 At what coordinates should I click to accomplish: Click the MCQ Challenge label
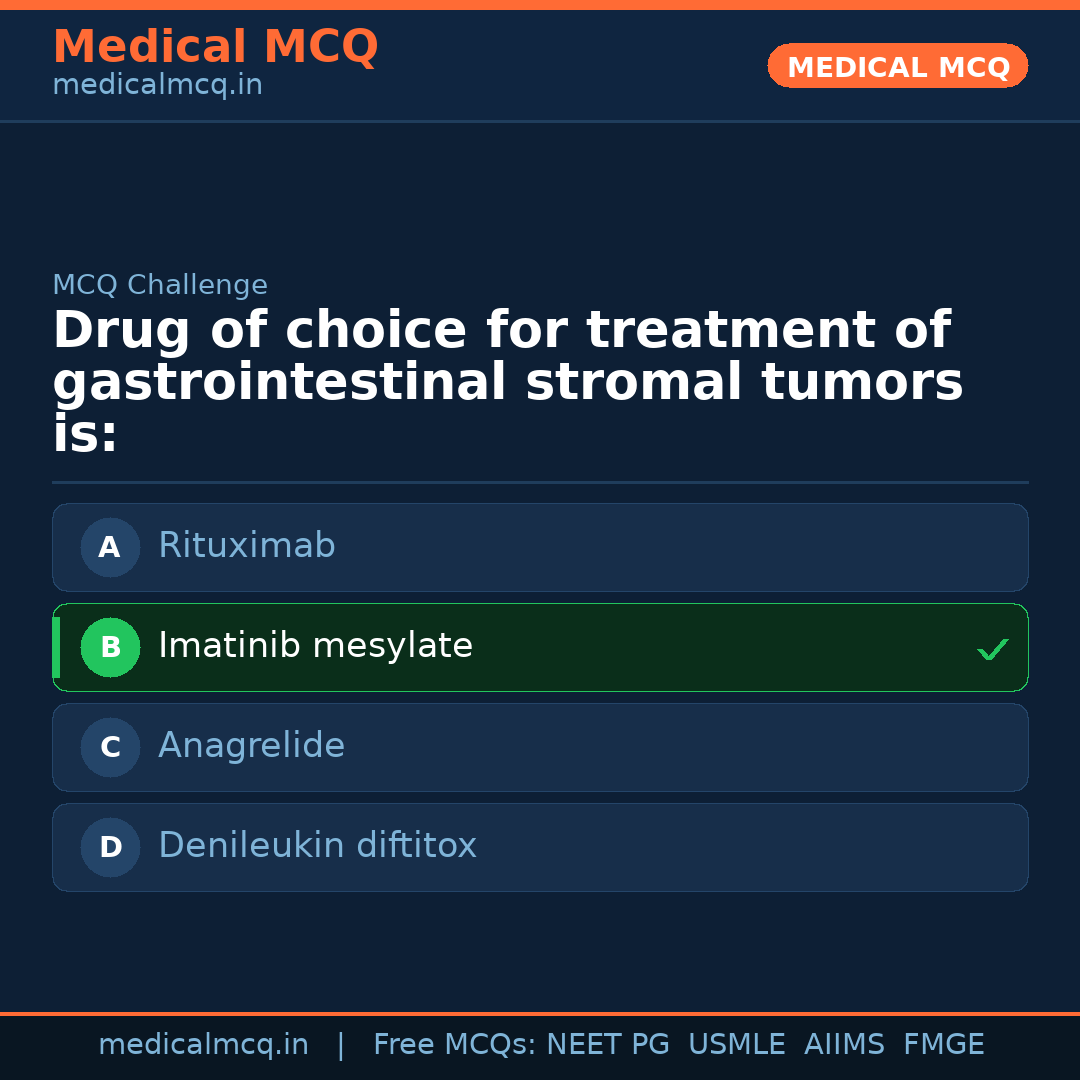point(160,285)
